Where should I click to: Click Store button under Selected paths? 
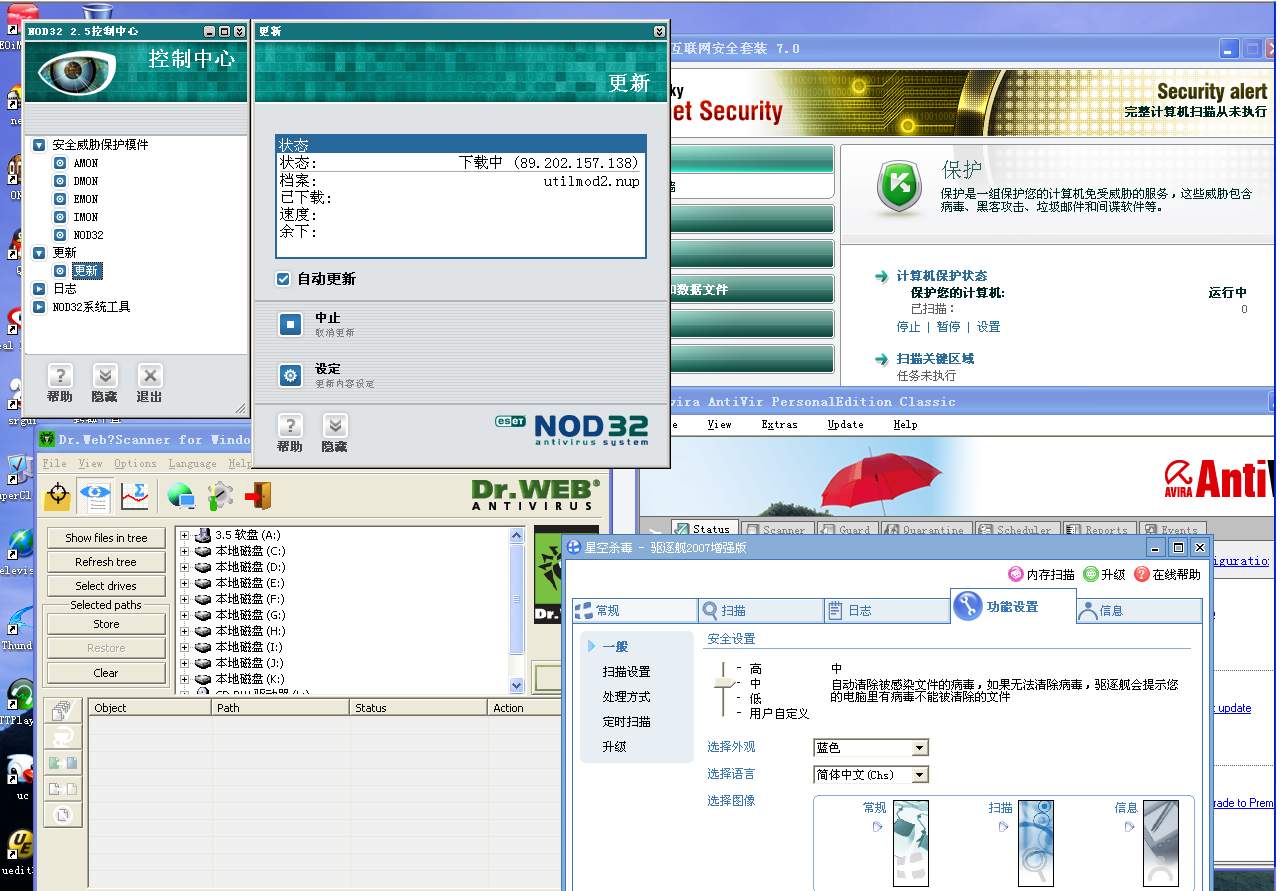pos(106,624)
